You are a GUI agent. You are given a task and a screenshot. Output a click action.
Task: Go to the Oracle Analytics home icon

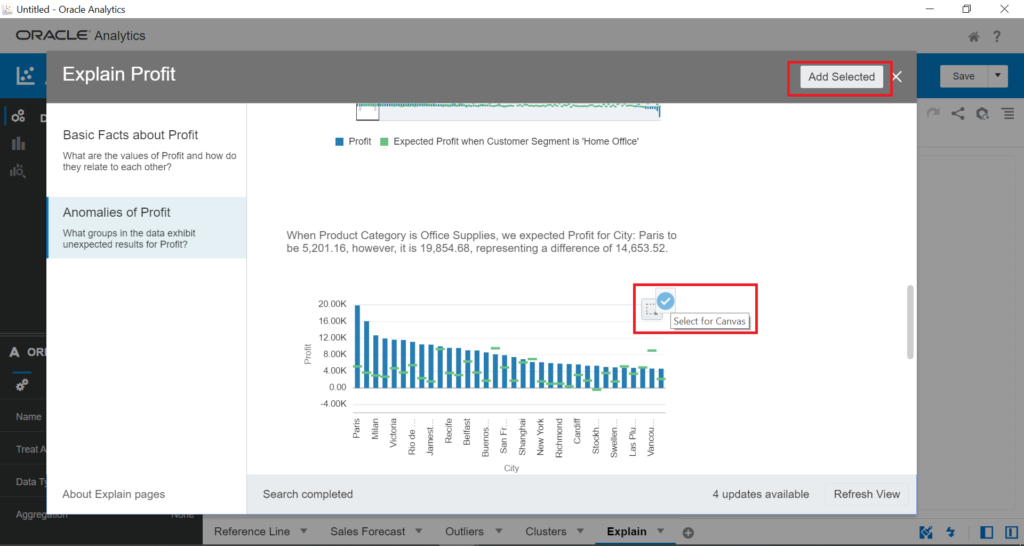click(x=973, y=37)
